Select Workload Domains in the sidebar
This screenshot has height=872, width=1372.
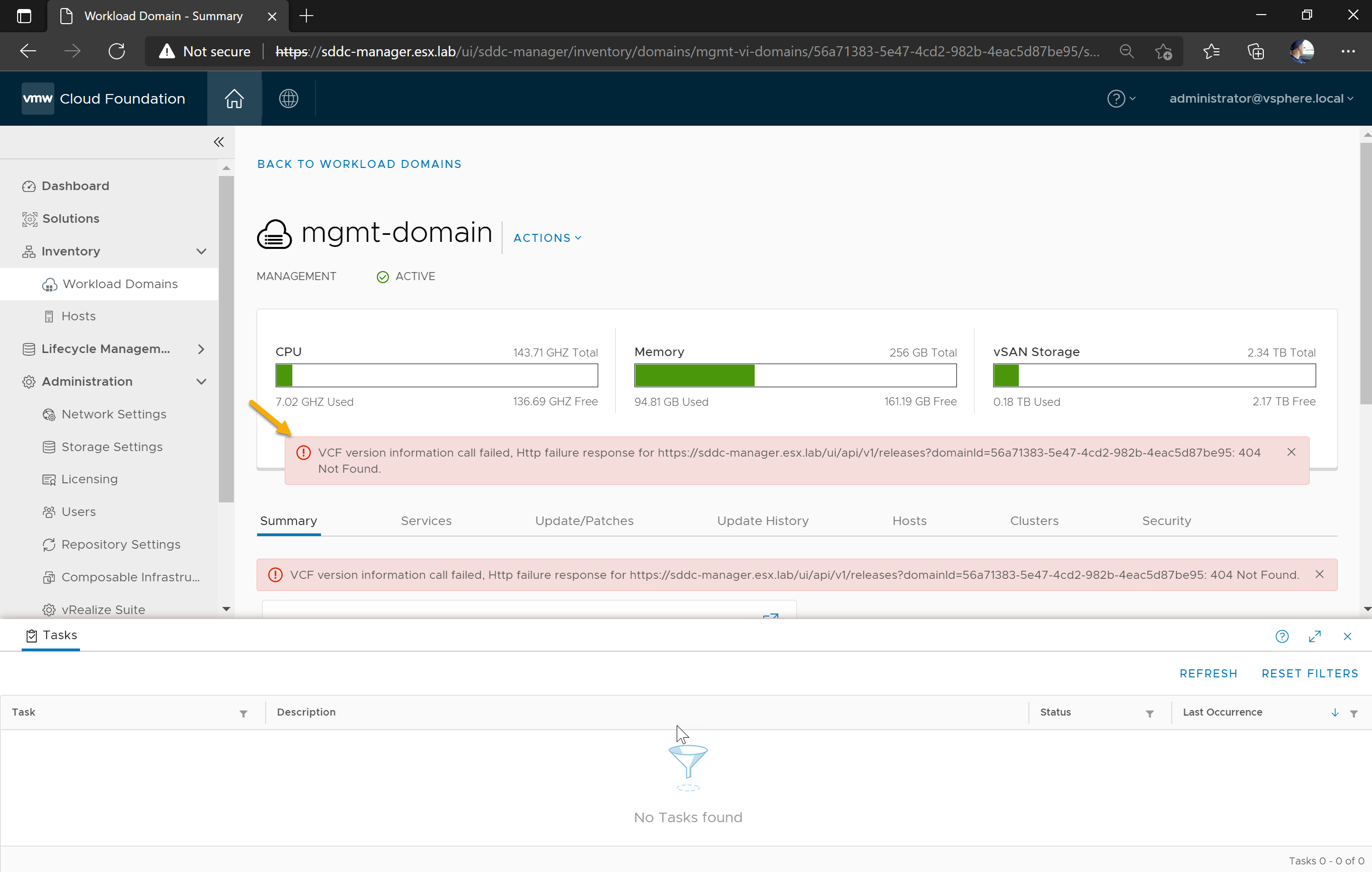pyautogui.click(x=109, y=284)
